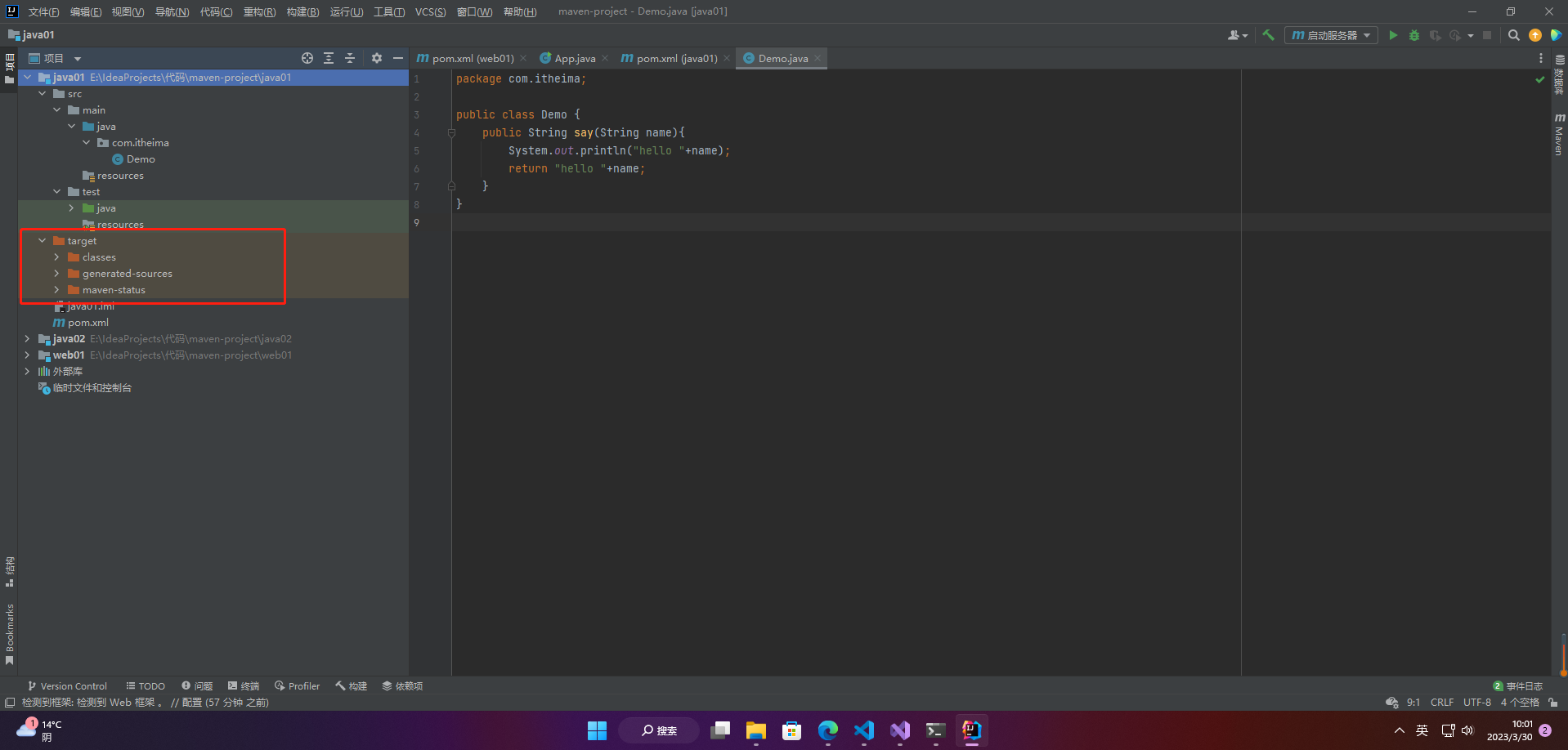1568x750 pixels.
Task: Close the Demo.java tab
Action: point(818,58)
